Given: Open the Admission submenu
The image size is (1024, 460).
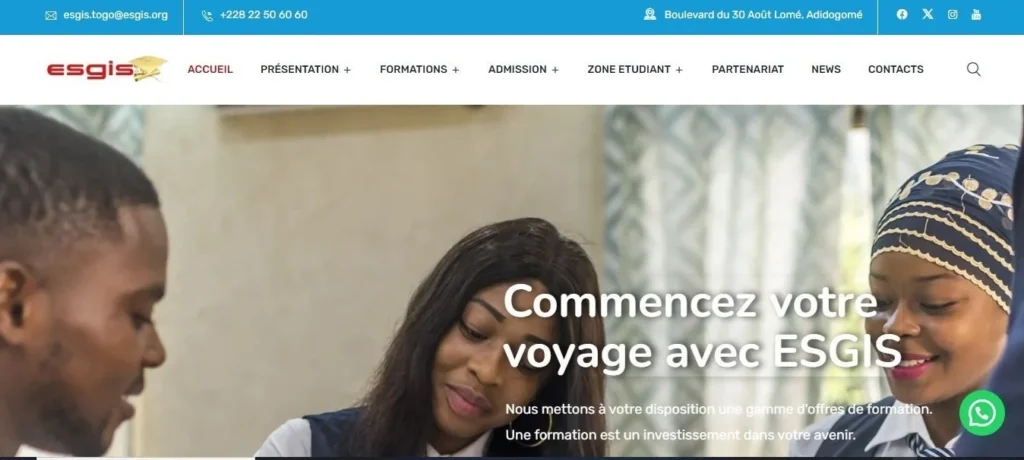Looking at the screenshot, I should click(x=523, y=69).
